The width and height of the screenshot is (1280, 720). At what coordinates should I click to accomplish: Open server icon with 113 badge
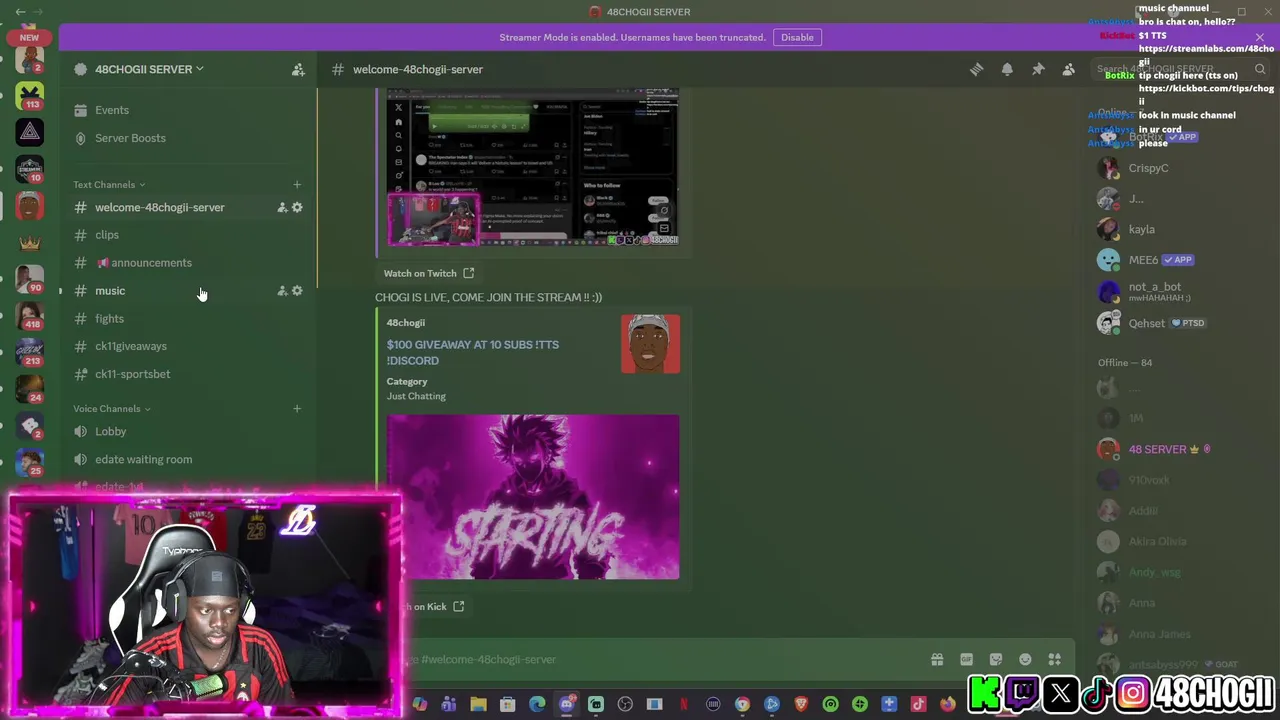(30, 96)
